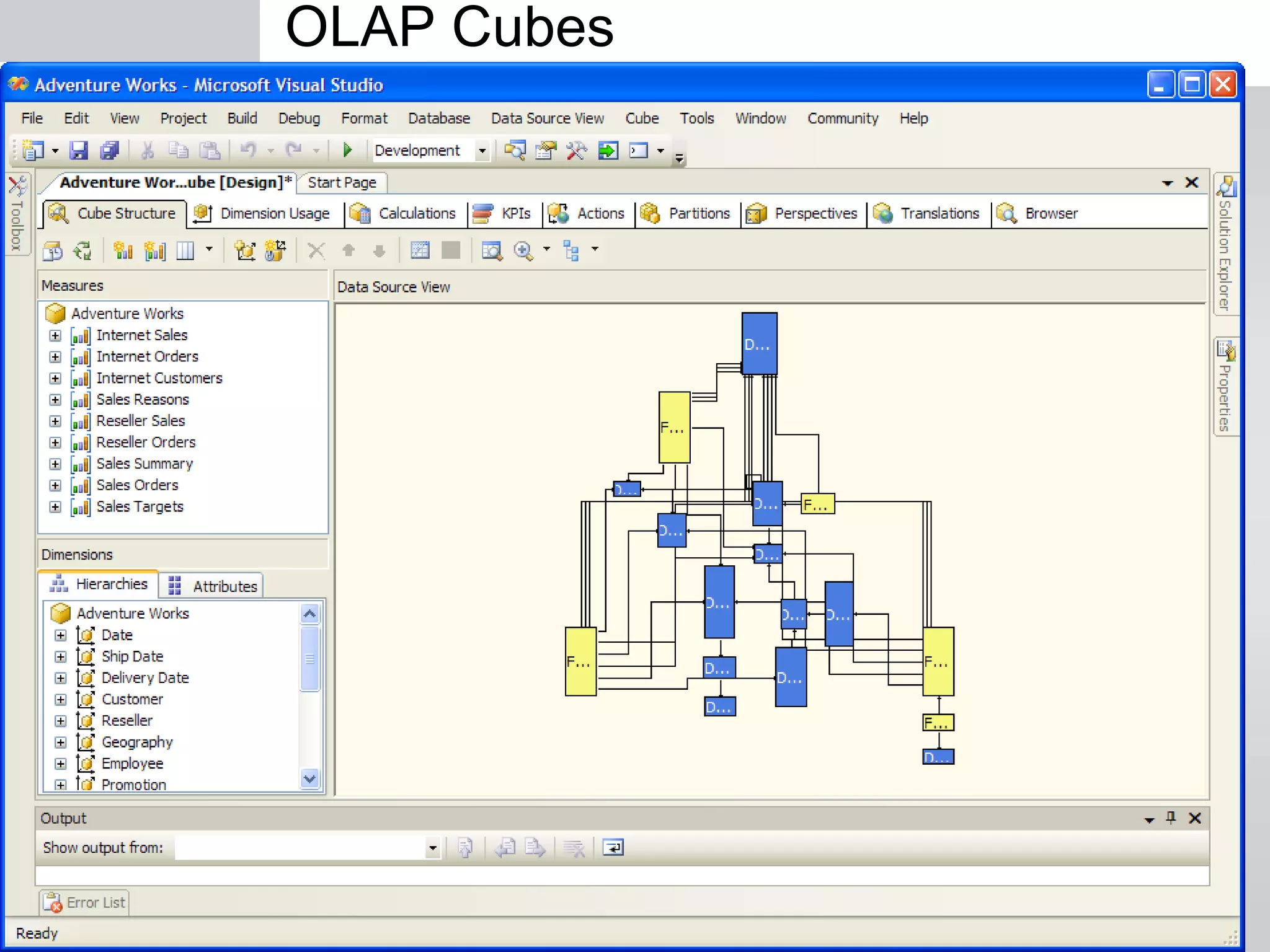1270x952 pixels.
Task: Open the Data Source View menu
Action: (x=548, y=118)
